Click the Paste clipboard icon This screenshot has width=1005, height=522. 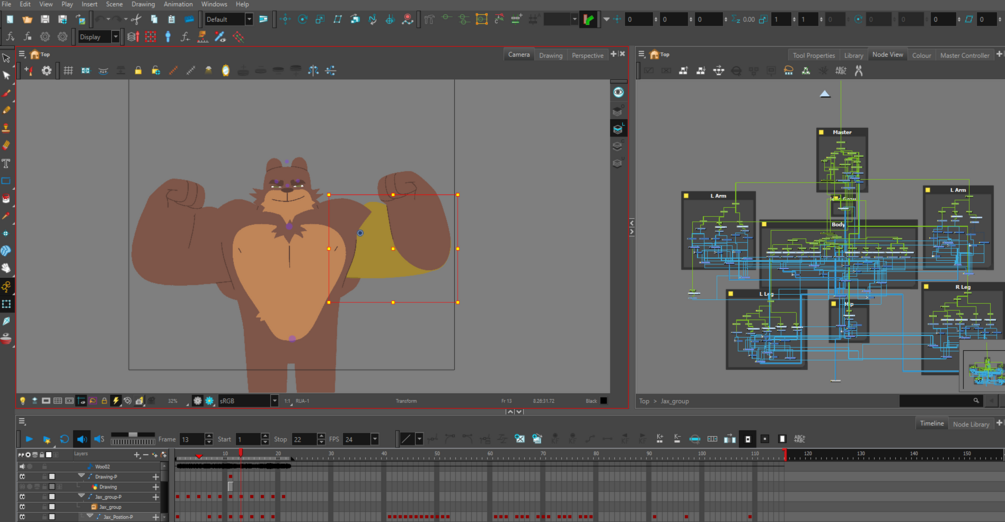pyautogui.click(x=171, y=19)
